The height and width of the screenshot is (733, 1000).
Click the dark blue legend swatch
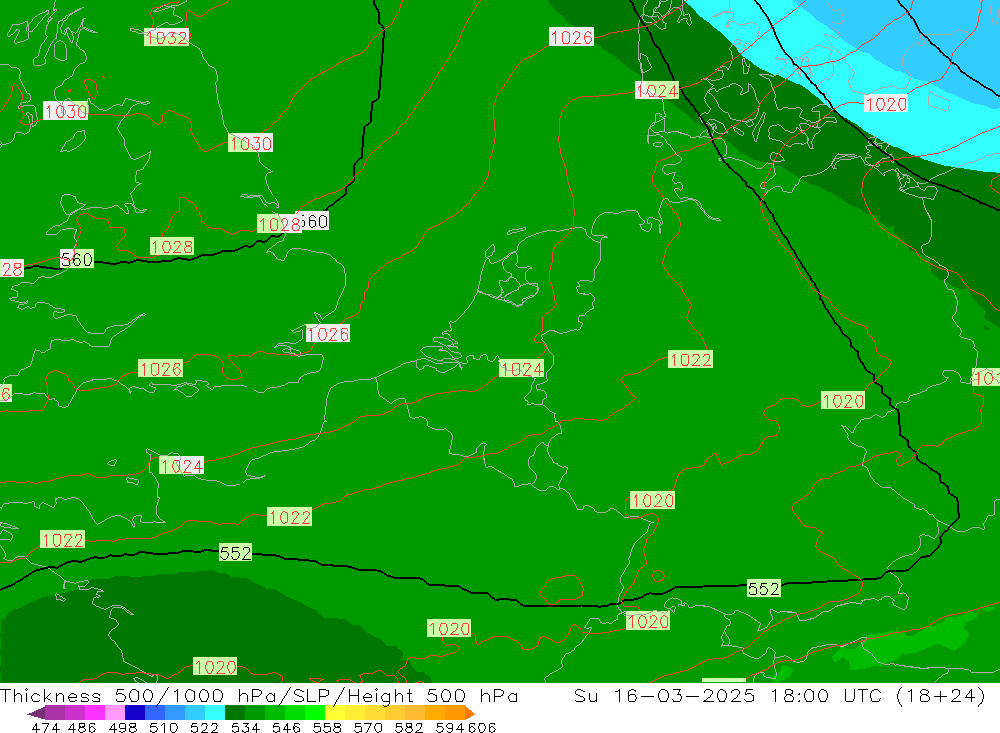(x=135, y=713)
